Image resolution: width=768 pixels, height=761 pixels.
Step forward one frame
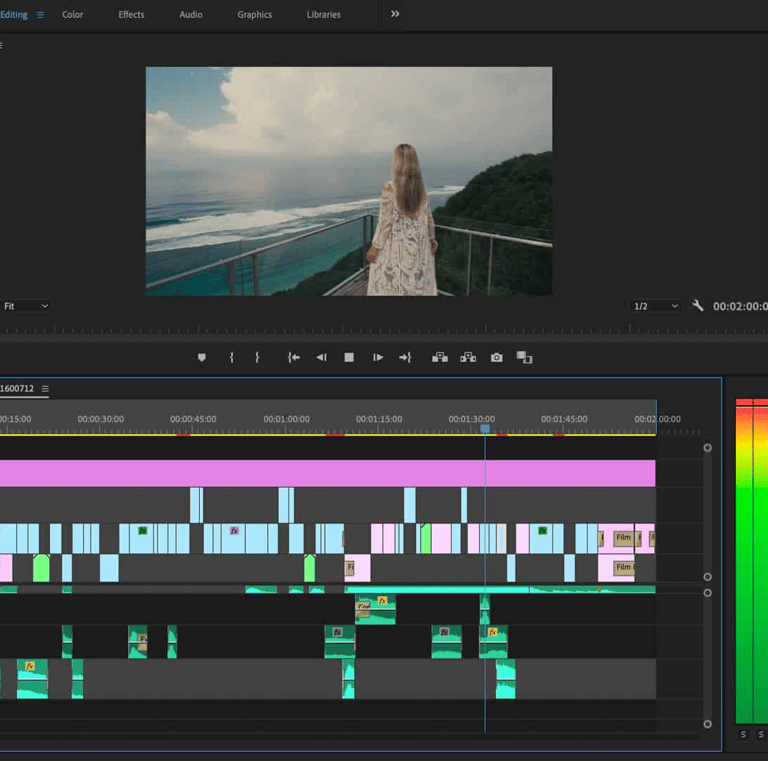coord(378,357)
